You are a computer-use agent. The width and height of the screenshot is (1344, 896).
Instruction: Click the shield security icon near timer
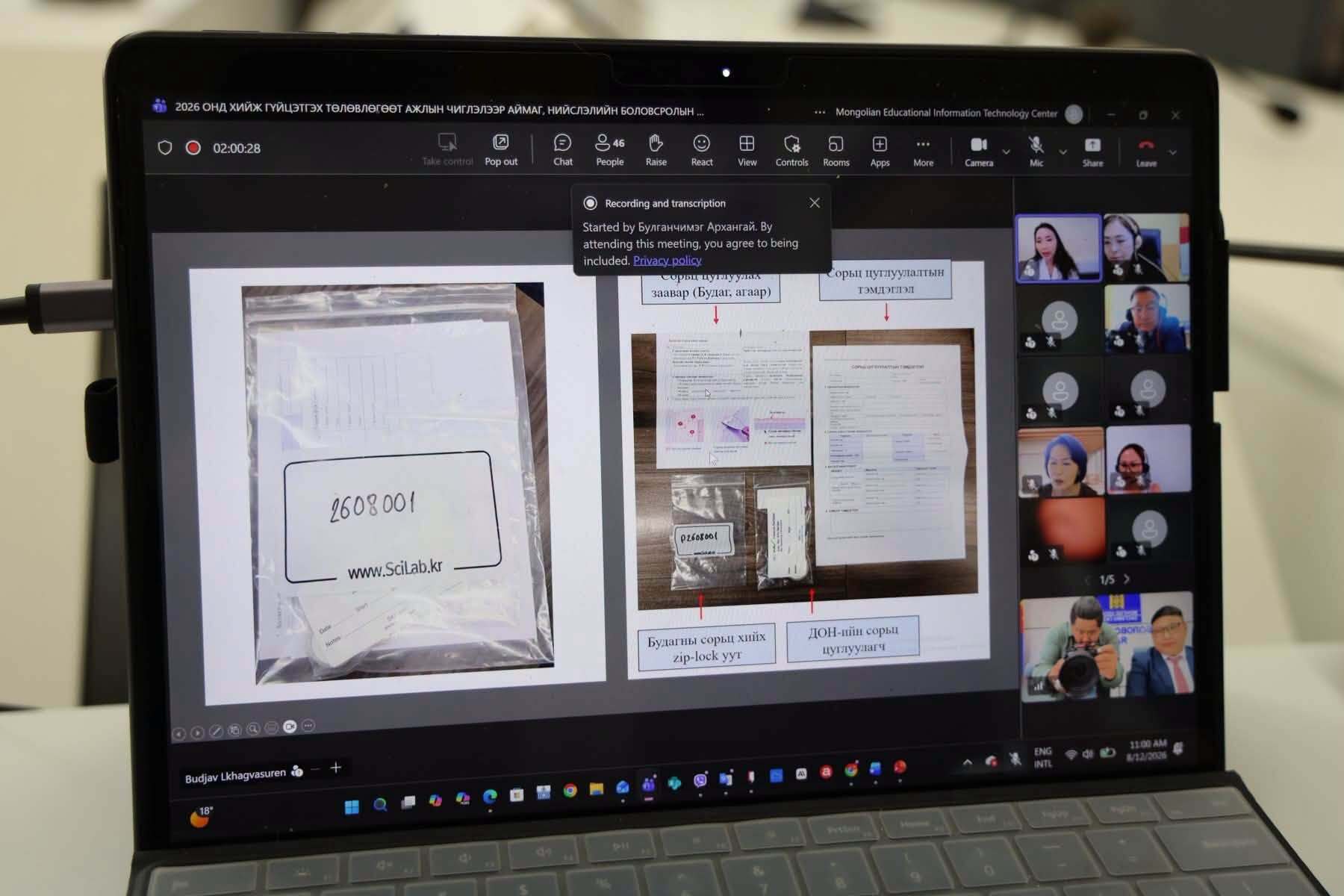pyautogui.click(x=165, y=147)
